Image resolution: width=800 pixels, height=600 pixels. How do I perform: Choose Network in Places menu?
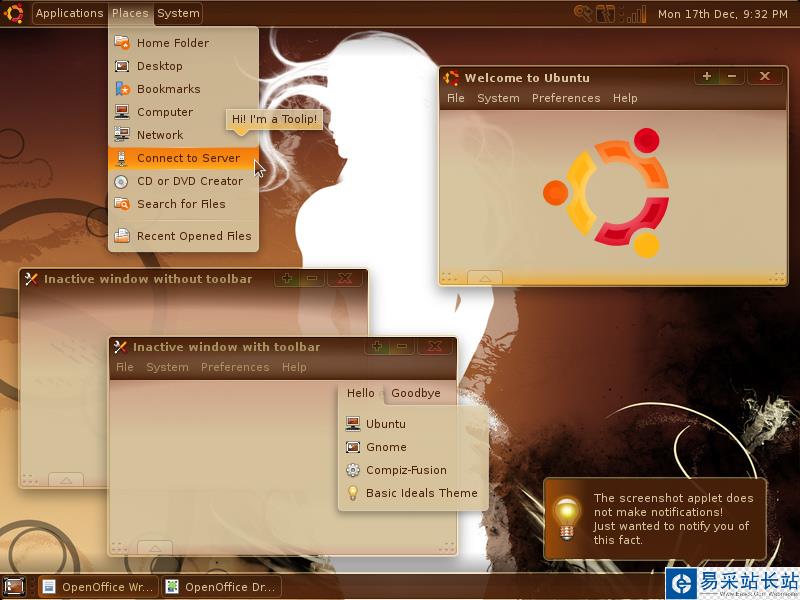pos(183,135)
